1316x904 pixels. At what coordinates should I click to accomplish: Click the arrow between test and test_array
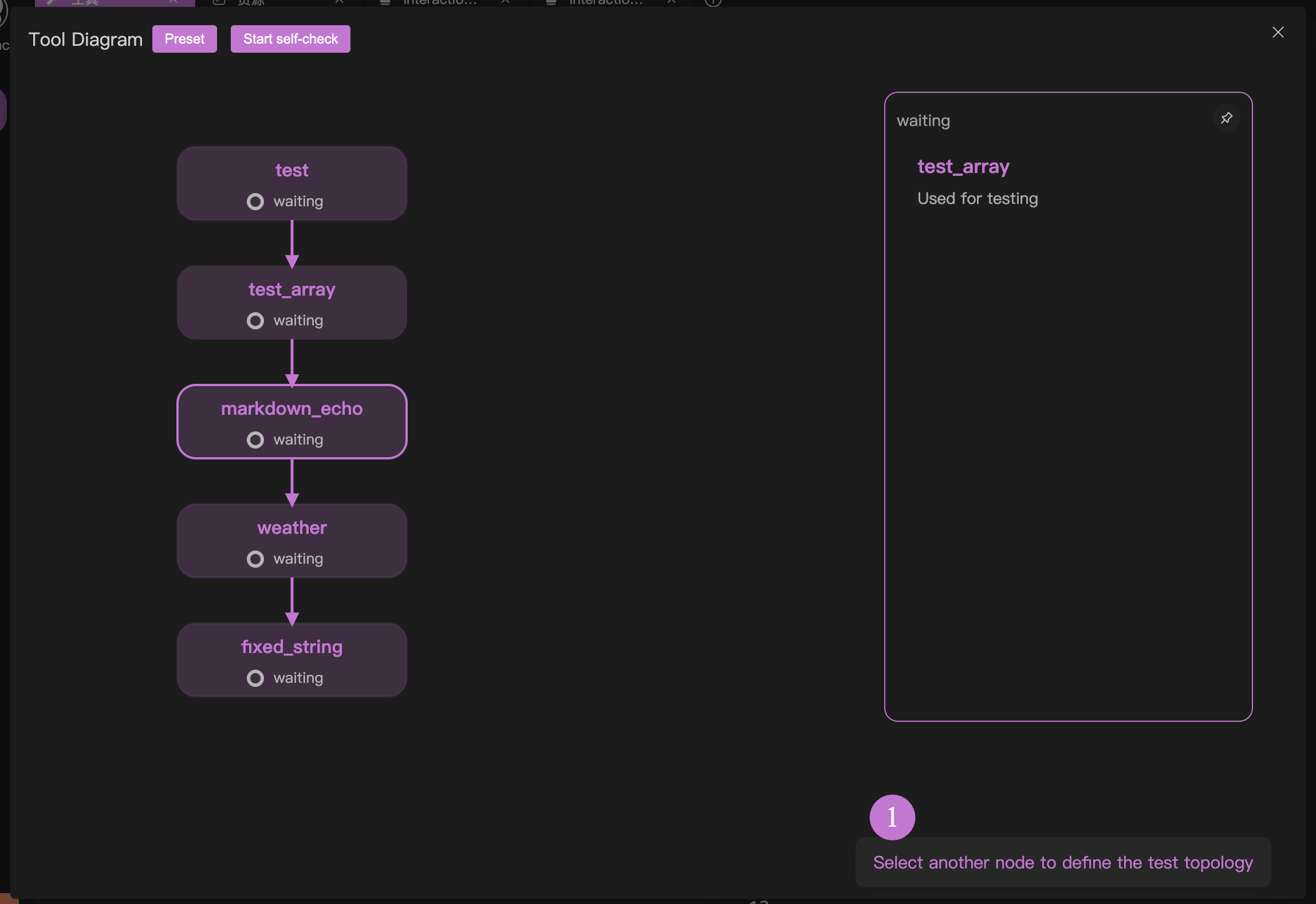(292, 243)
